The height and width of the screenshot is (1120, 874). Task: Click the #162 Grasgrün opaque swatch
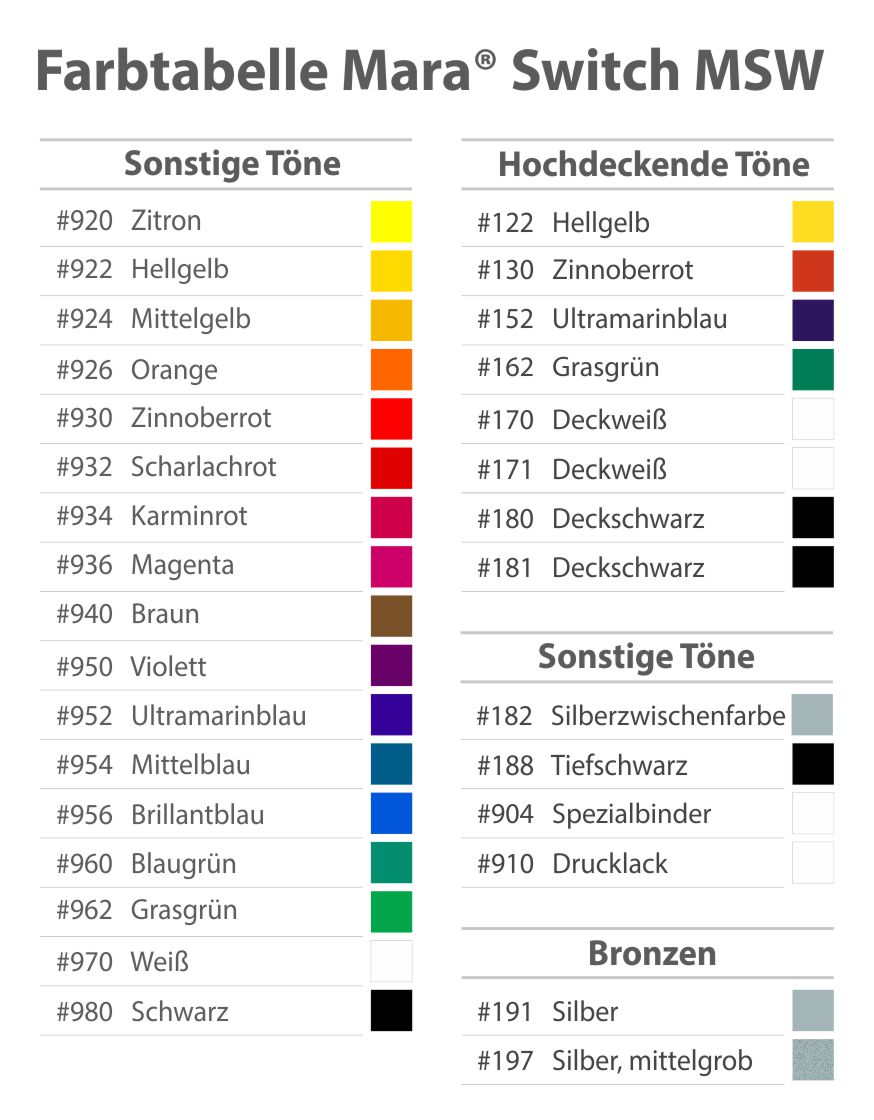pyautogui.click(x=813, y=369)
